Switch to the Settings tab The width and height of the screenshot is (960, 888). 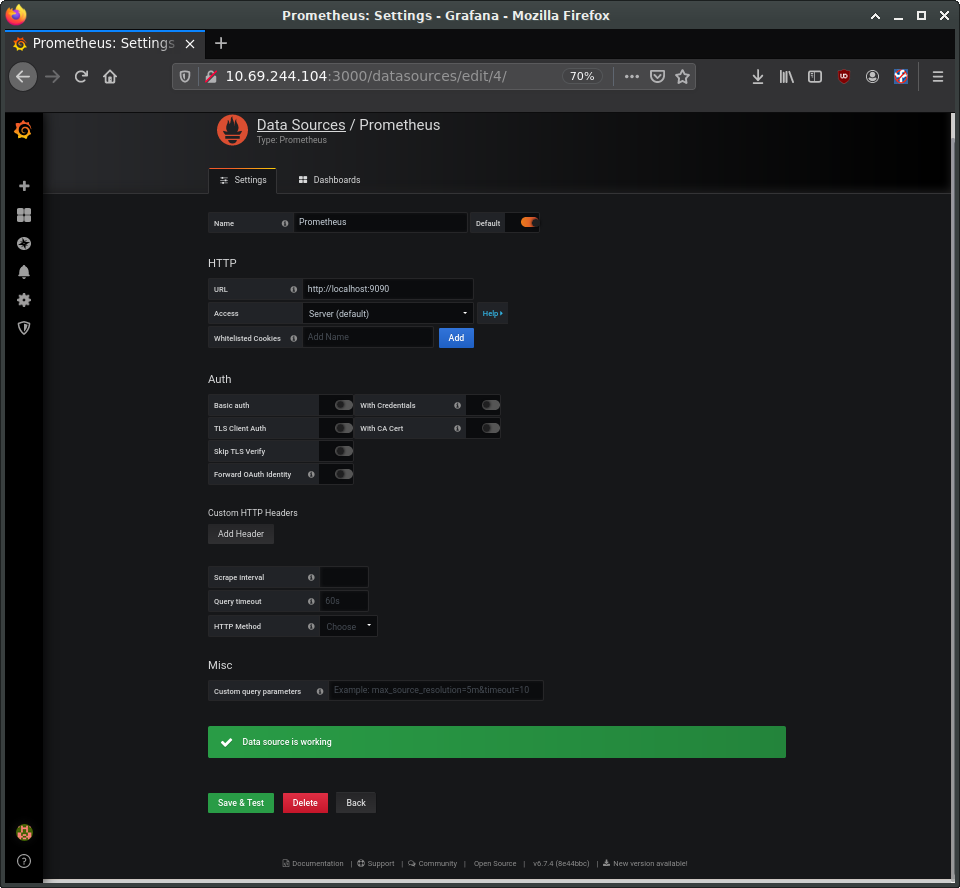click(242, 180)
